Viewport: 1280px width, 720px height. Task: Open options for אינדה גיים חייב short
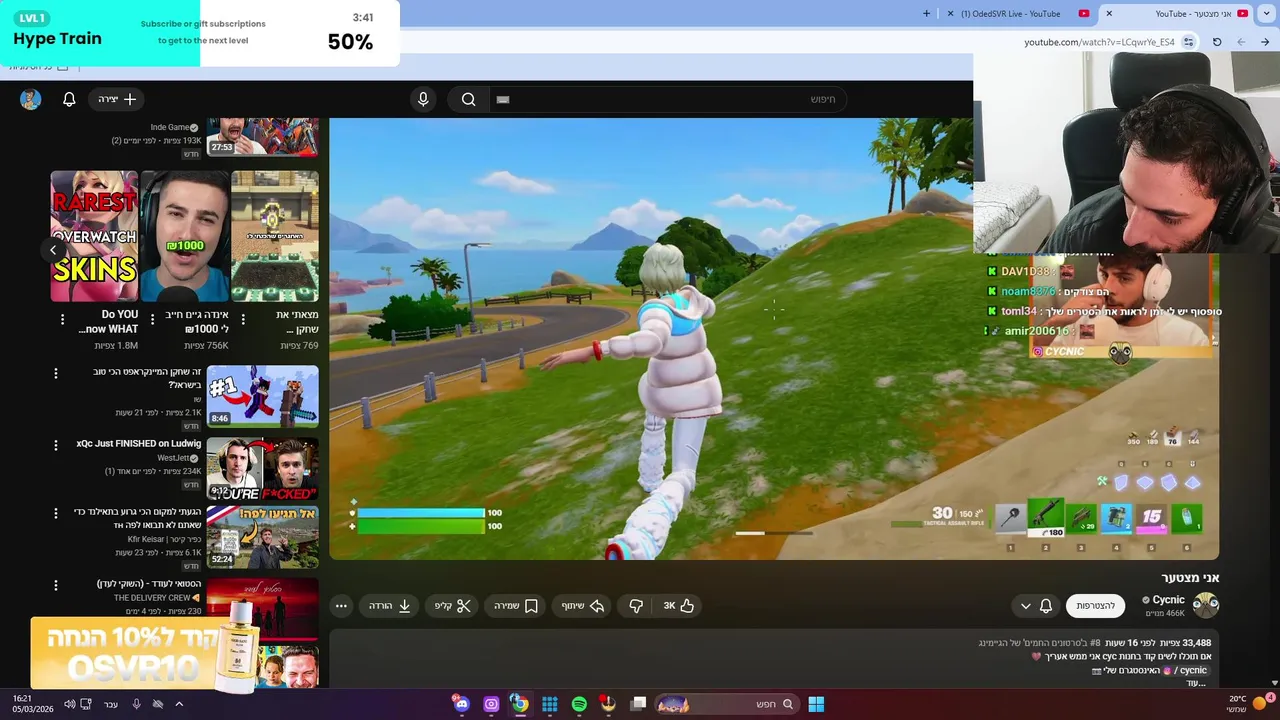(152, 320)
